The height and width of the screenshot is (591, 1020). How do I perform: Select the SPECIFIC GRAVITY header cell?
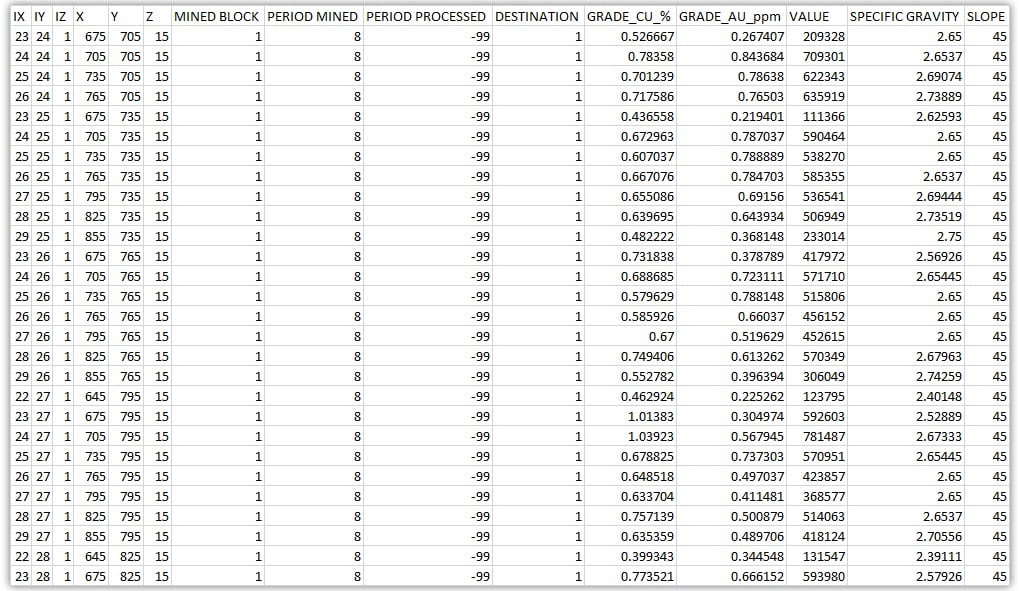[x=905, y=17]
